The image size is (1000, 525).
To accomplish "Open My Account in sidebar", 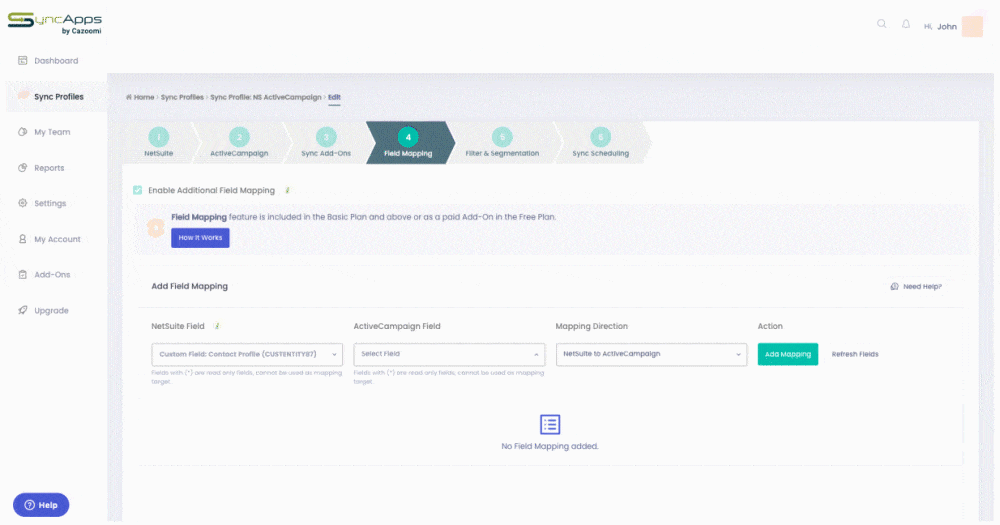I will coord(56,239).
